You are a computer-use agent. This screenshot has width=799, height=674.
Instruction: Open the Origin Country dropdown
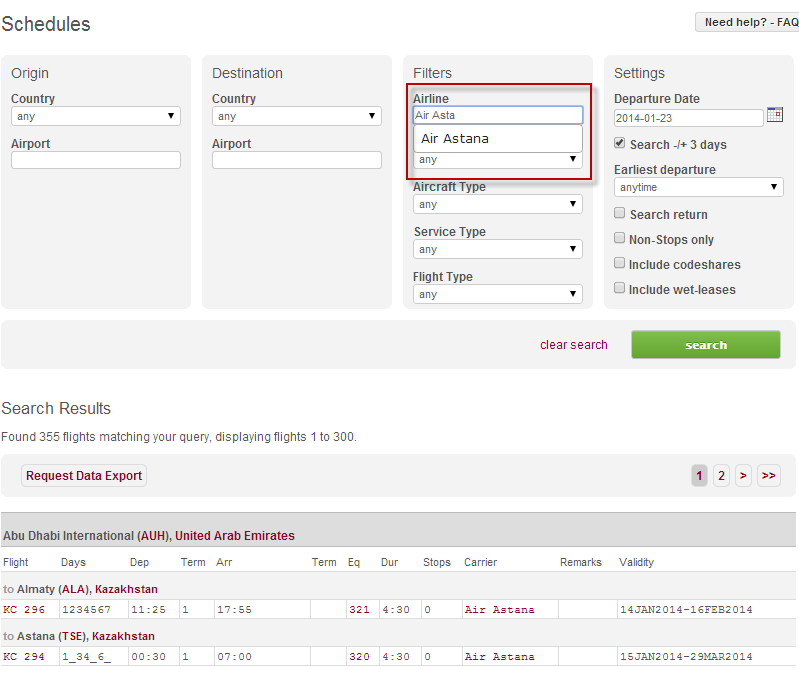(x=96, y=117)
